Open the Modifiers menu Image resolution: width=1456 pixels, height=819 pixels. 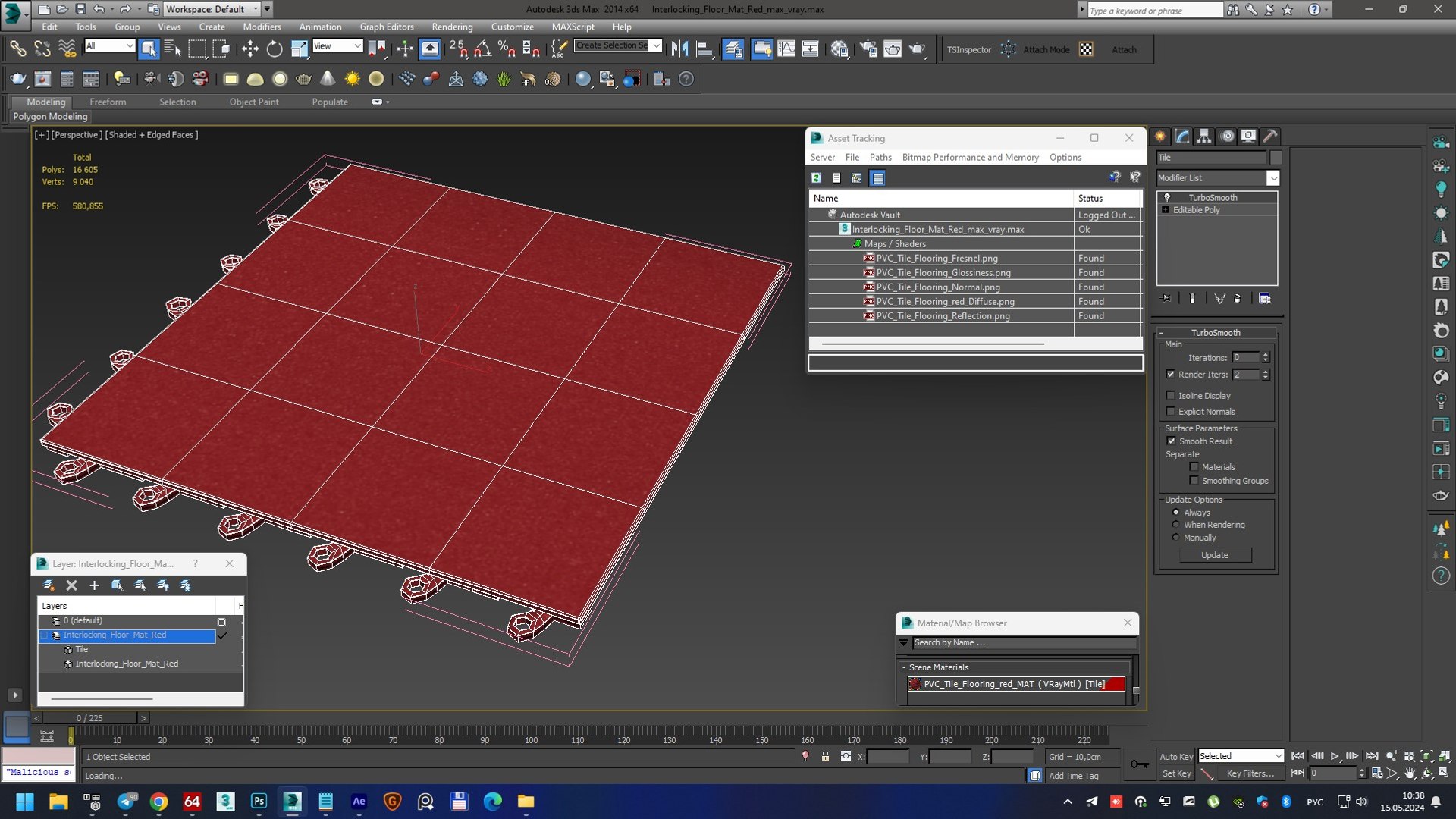(x=262, y=27)
